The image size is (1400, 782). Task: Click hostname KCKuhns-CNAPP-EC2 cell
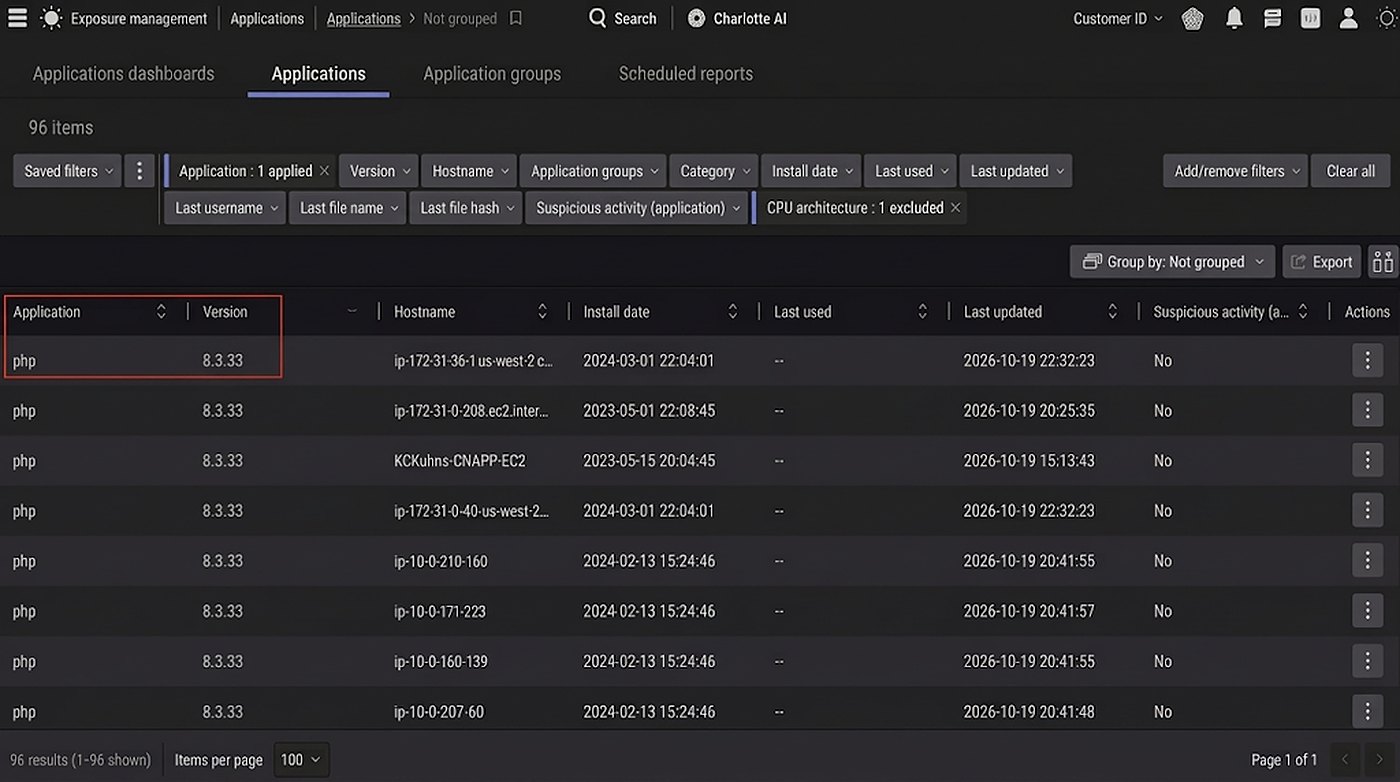(460, 461)
